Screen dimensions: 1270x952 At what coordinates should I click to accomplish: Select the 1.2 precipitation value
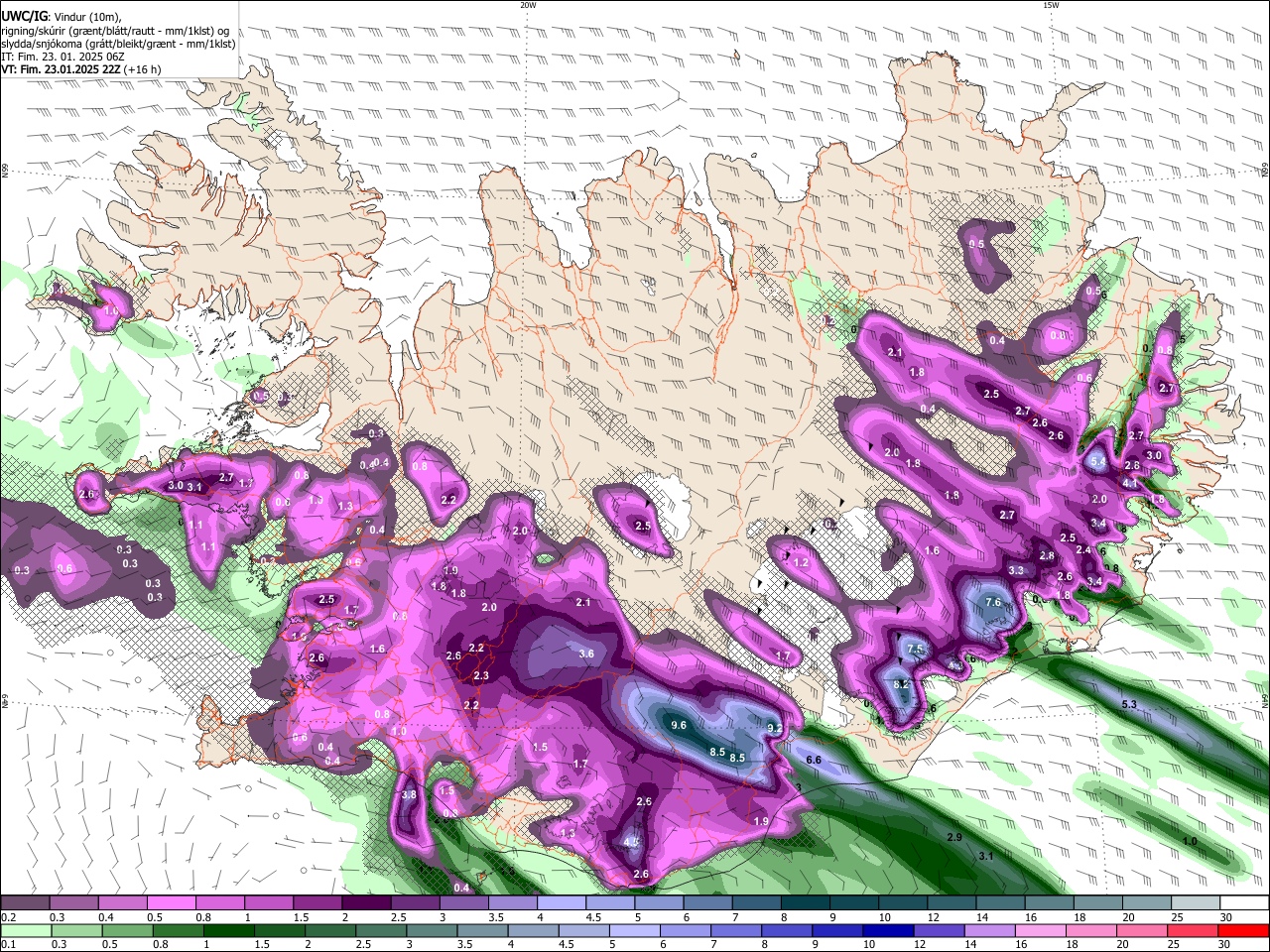click(x=802, y=562)
